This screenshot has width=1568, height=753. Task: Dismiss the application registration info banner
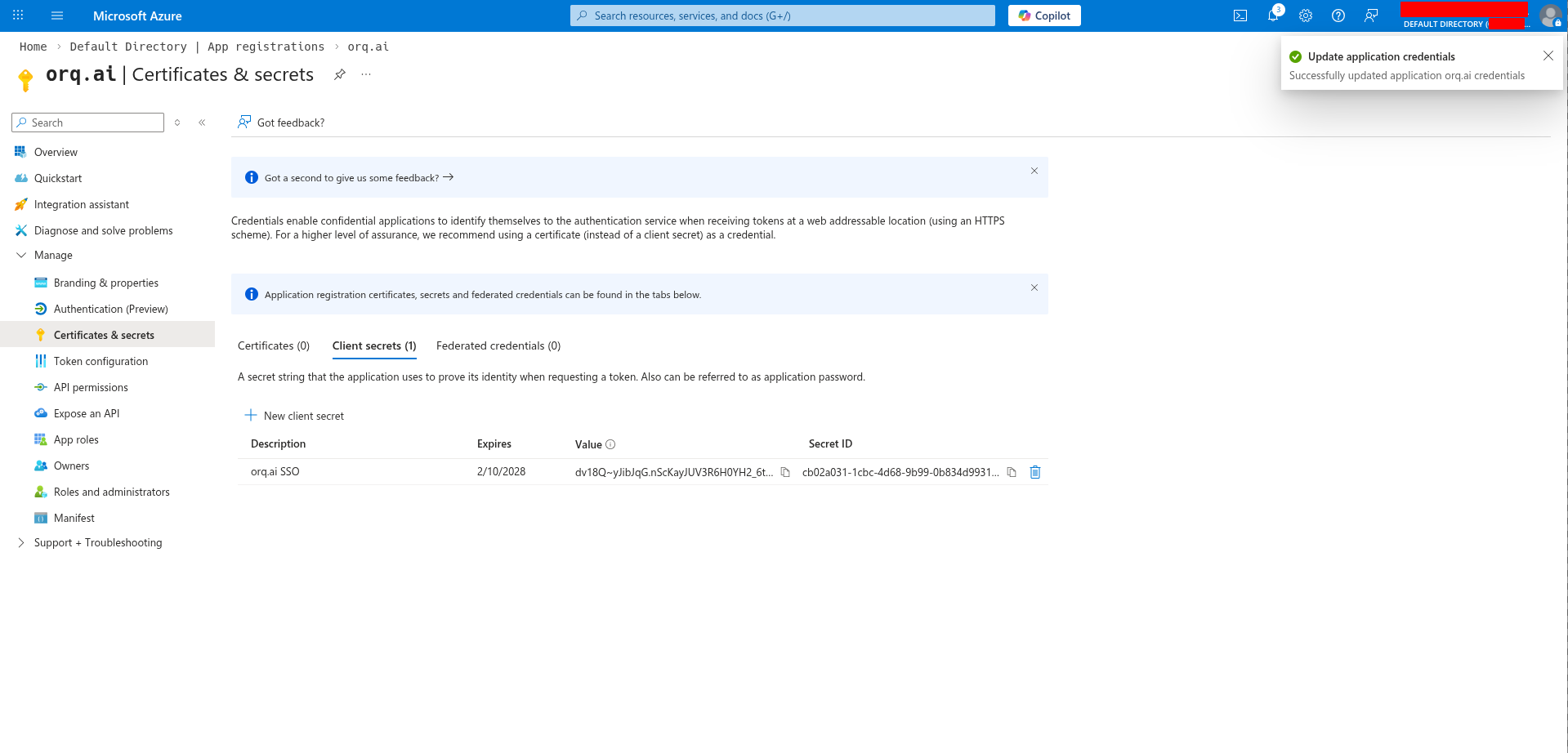click(1034, 287)
